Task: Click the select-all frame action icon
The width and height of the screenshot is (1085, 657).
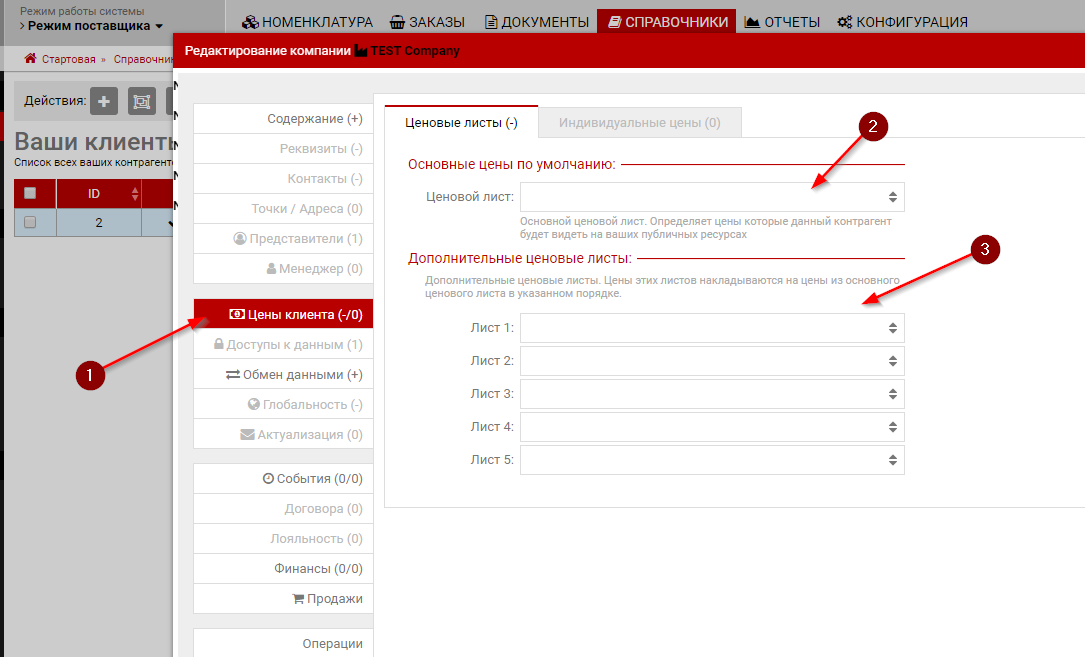Action: [141, 100]
